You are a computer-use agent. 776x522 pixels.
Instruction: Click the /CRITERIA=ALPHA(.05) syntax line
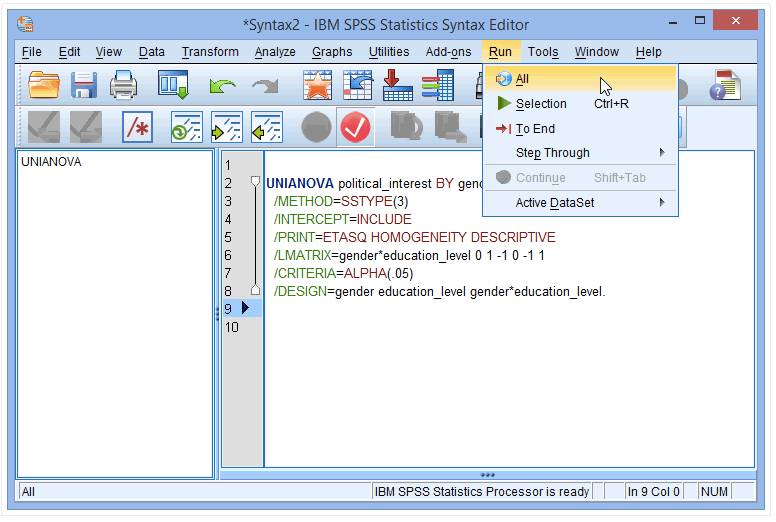[343, 274]
